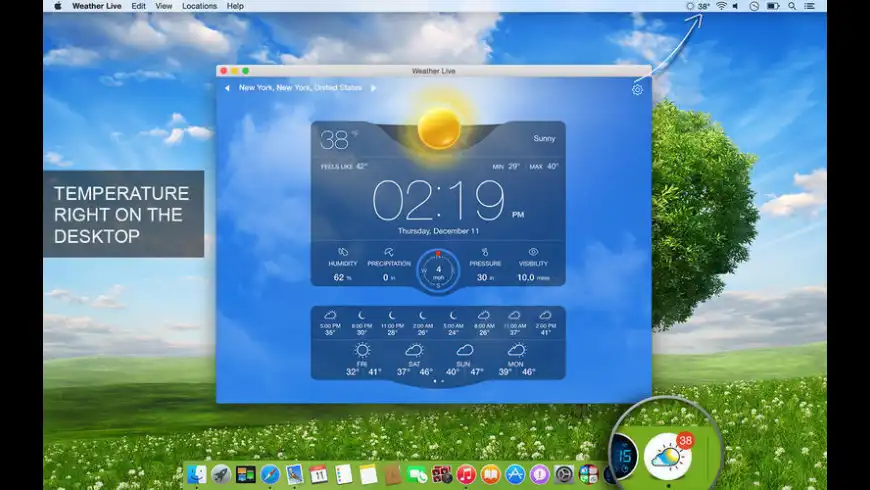Click the 02:19 PM clock display
Viewport: 870px width, 490px height.
(x=448, y=201)
